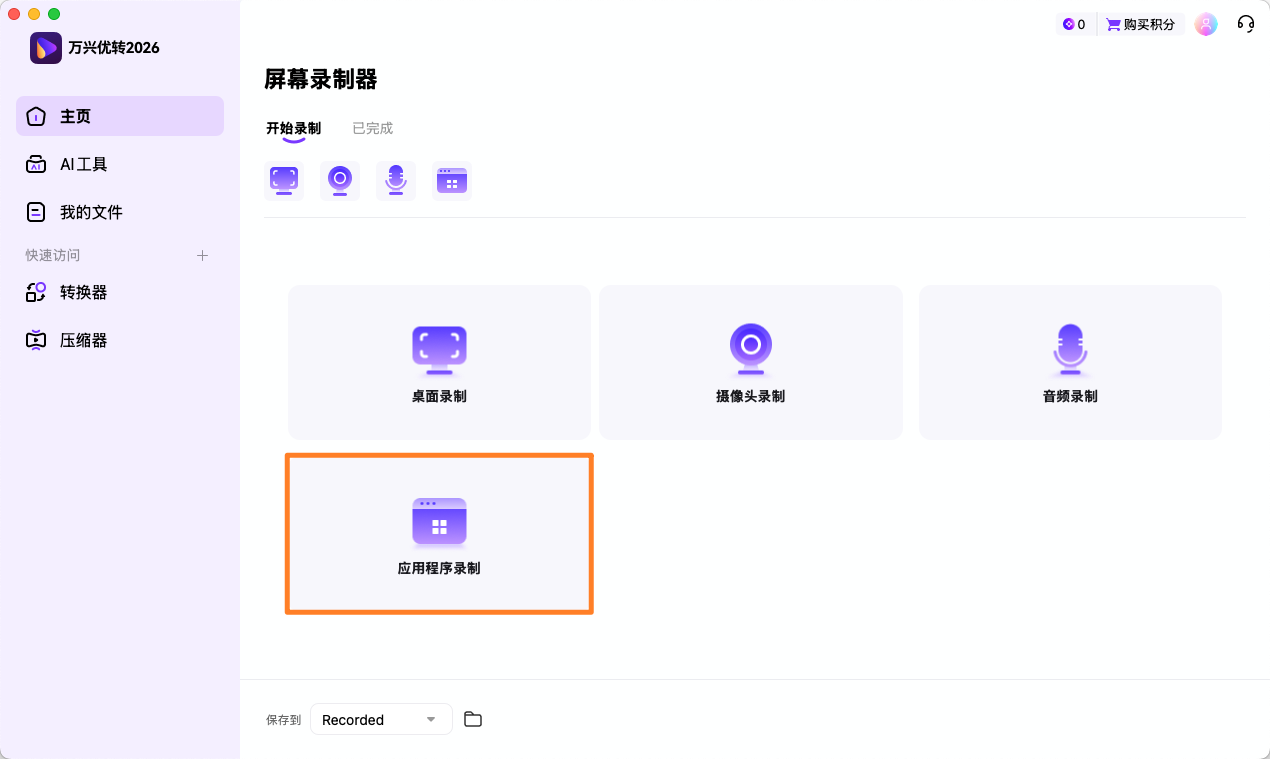This screenshot has width=1270, height=759.
Task: Start 应用程序录制 from the highlighted card
Action: [x=438, y=533]
